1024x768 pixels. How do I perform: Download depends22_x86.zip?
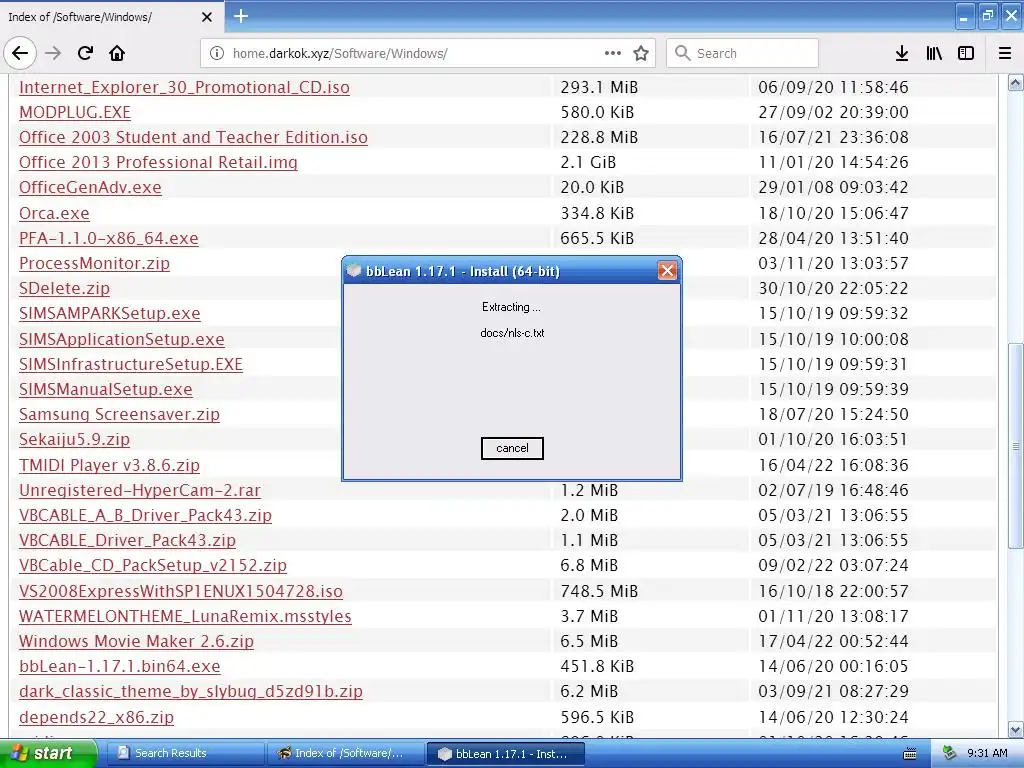click(x=97, y=717)
